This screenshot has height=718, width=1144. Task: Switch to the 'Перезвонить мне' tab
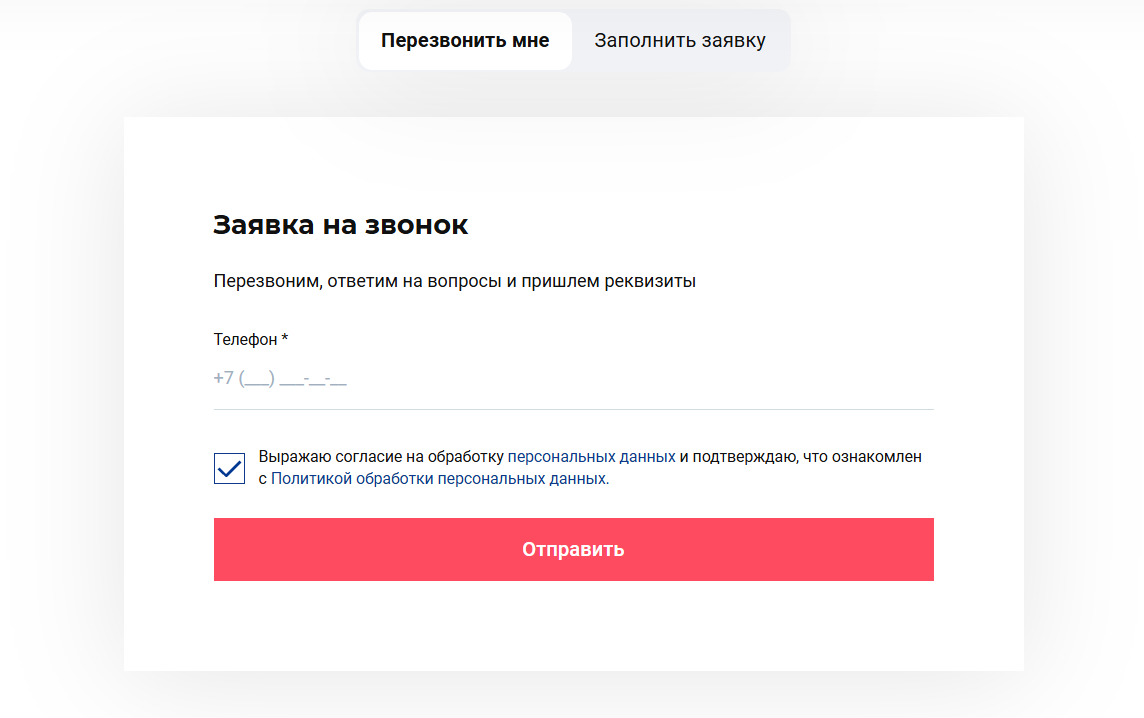click(x=465, y=41)
